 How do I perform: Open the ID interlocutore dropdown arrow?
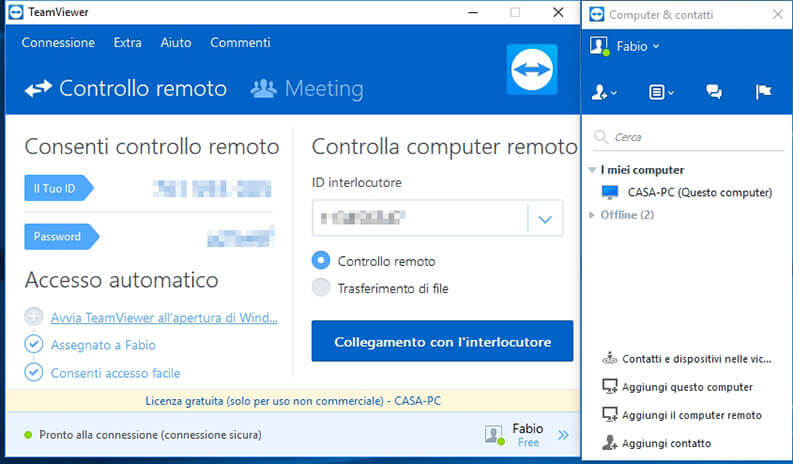[x=545, y=219]
